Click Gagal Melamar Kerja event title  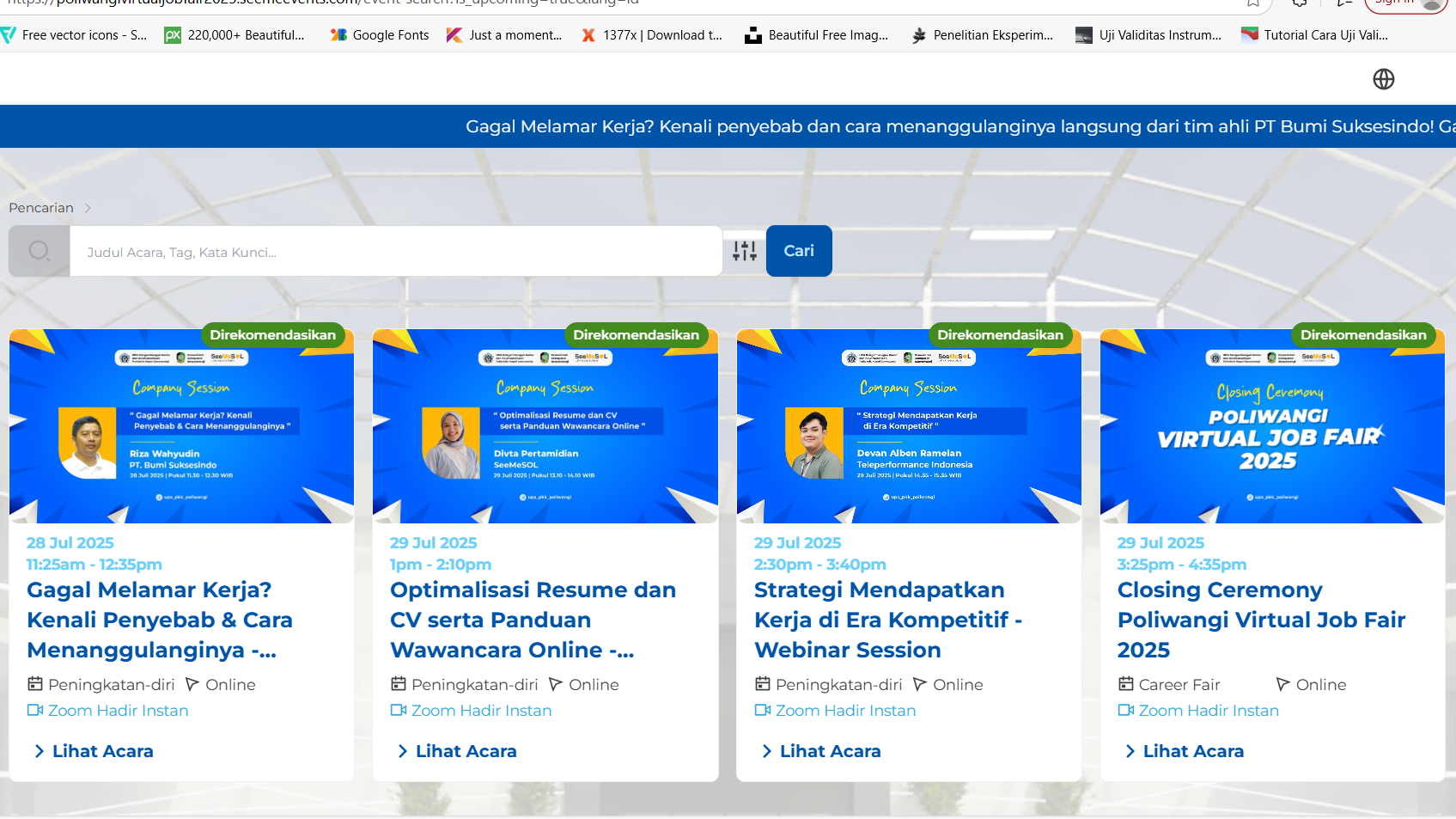click(x=160, y=620)
